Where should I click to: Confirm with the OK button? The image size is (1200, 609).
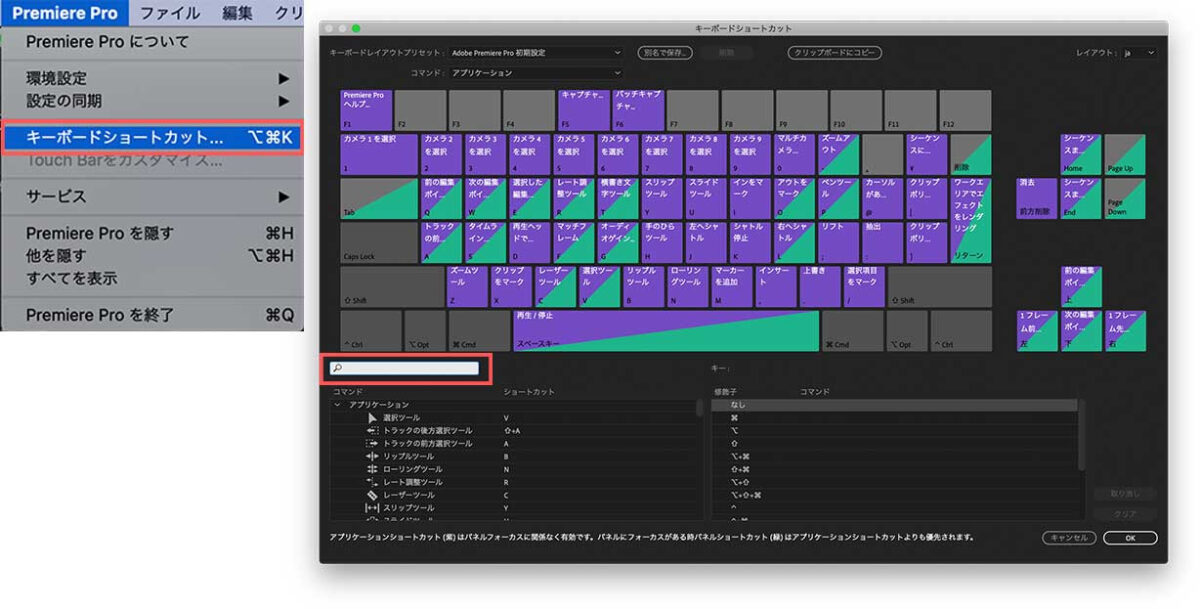(1130, 537)
